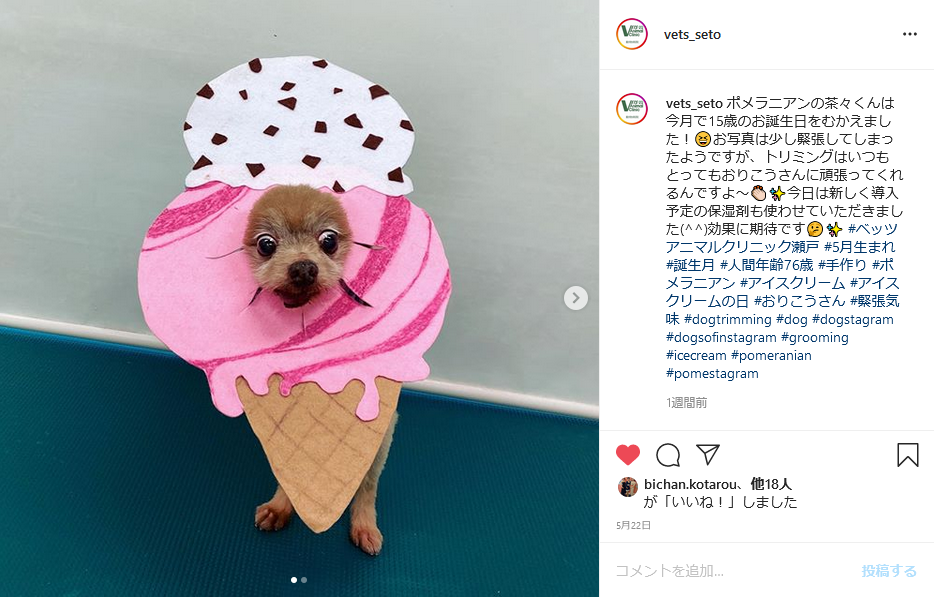
Task: Open the #pomestagram hashtag
Action: pos(712,374)
